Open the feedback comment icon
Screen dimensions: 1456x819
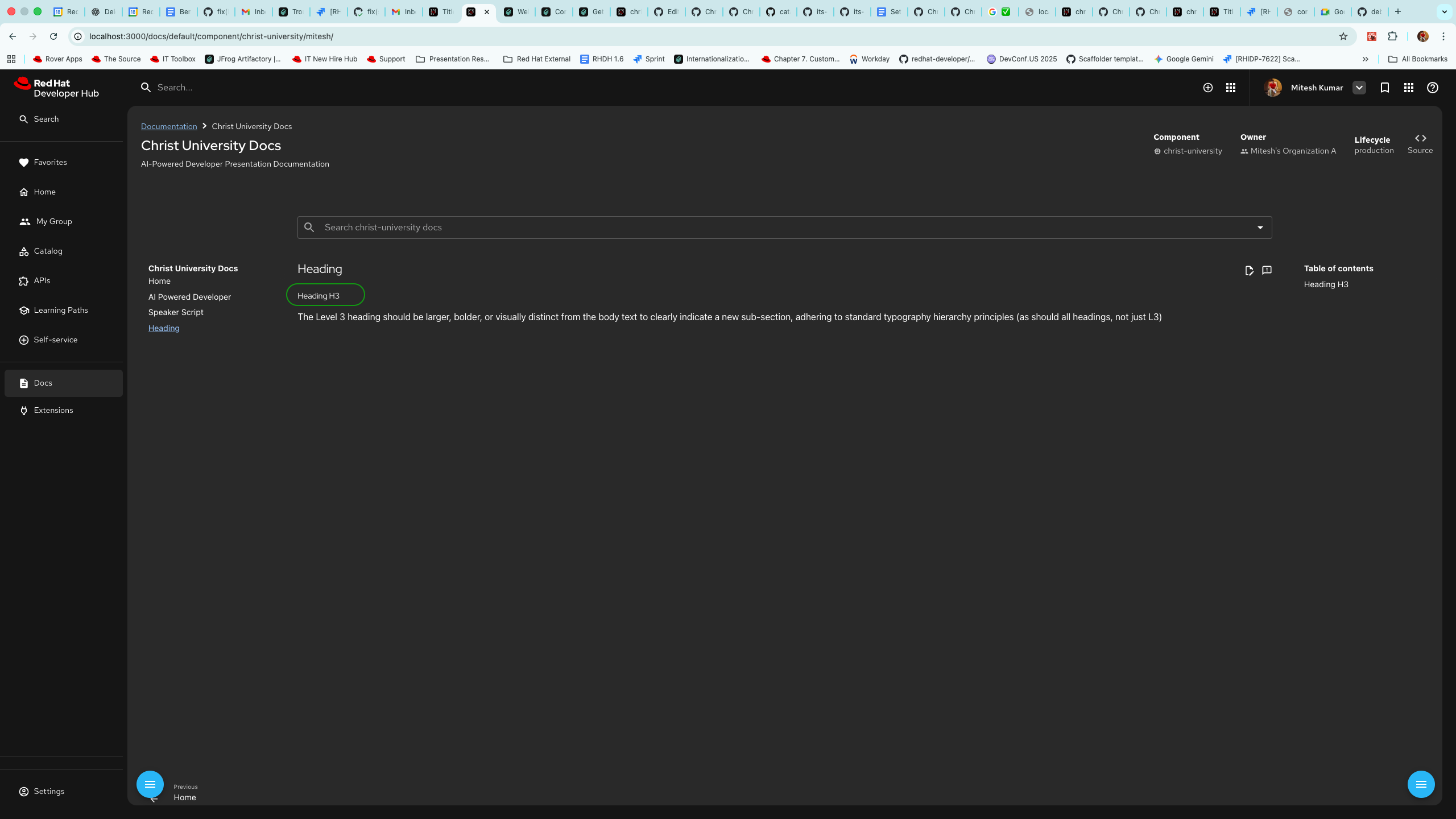tap(1267, 270)
